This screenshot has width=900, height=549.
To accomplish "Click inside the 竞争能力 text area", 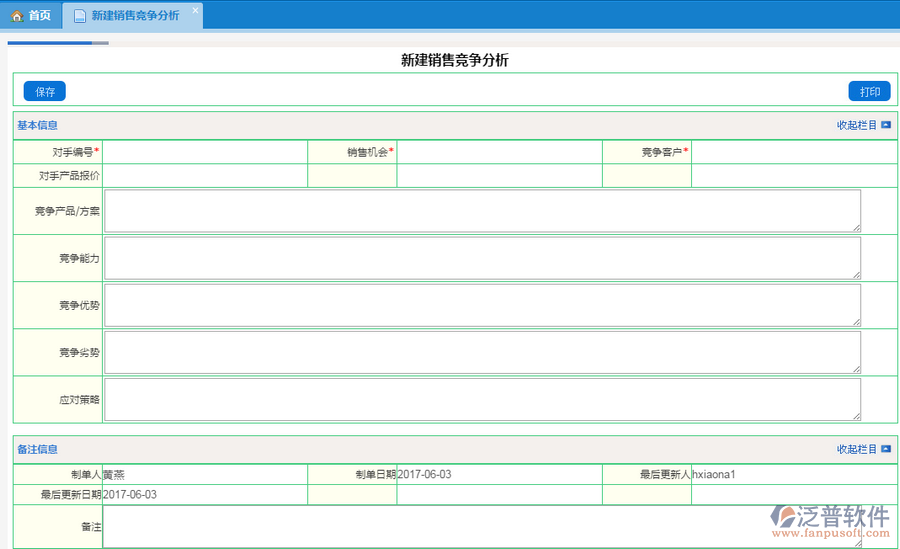I will [x=482, y=258].
